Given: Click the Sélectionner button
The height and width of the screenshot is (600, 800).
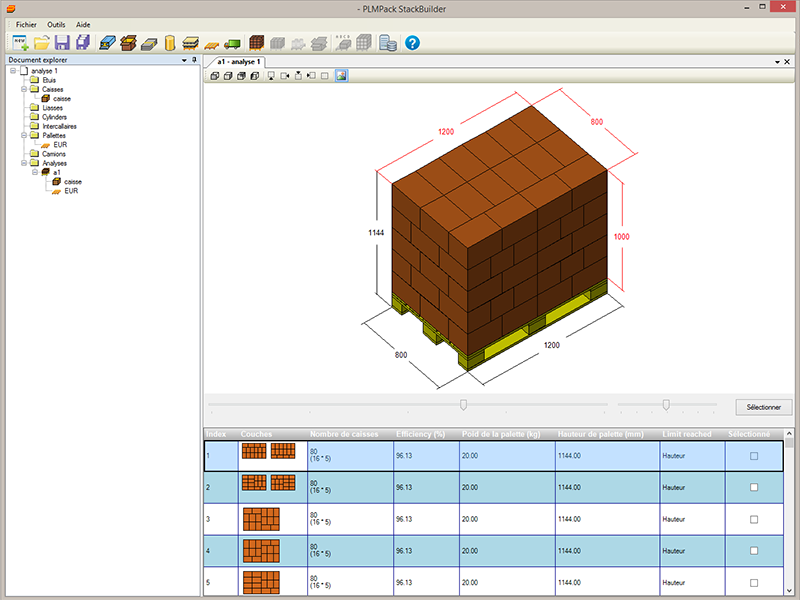Looking at the screenshot, I should [764, 407].
